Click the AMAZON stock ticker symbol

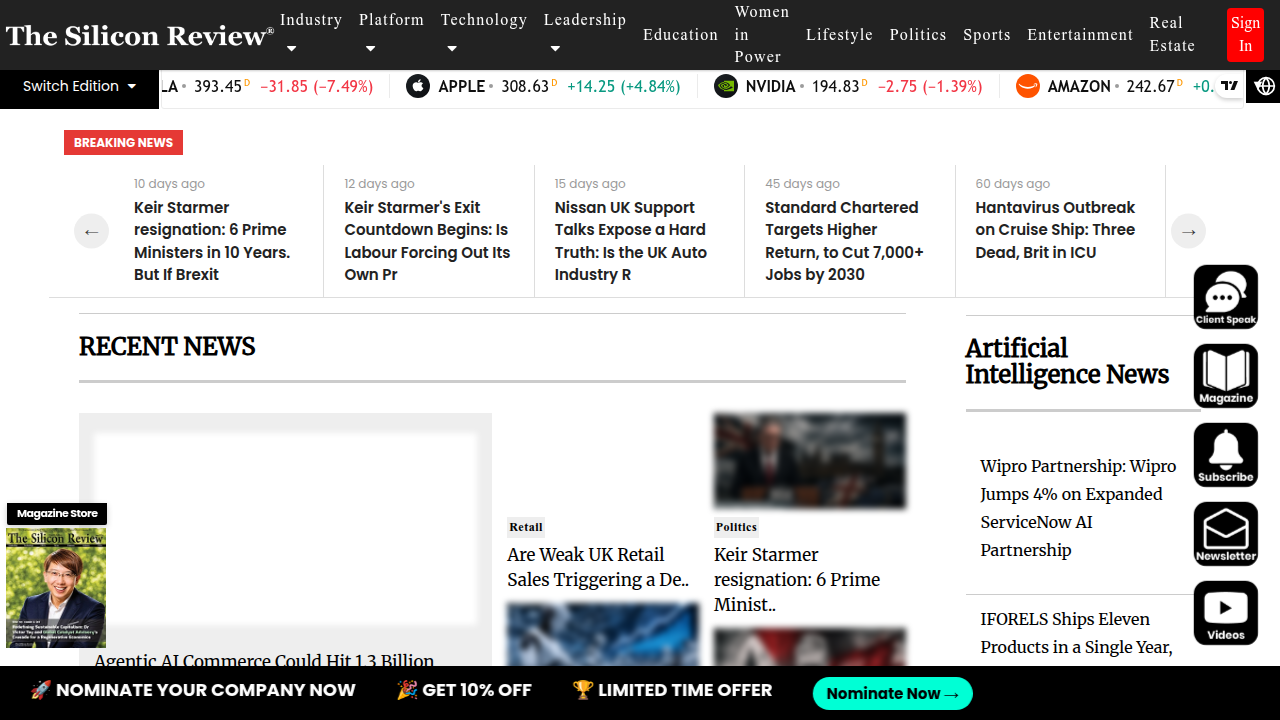pyautogui.click(x=1079, y=87)
